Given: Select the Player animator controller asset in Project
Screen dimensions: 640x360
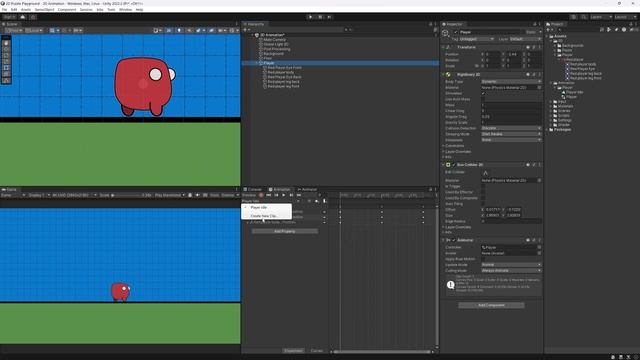Looking at the screenshot, I should coord(569,97).
